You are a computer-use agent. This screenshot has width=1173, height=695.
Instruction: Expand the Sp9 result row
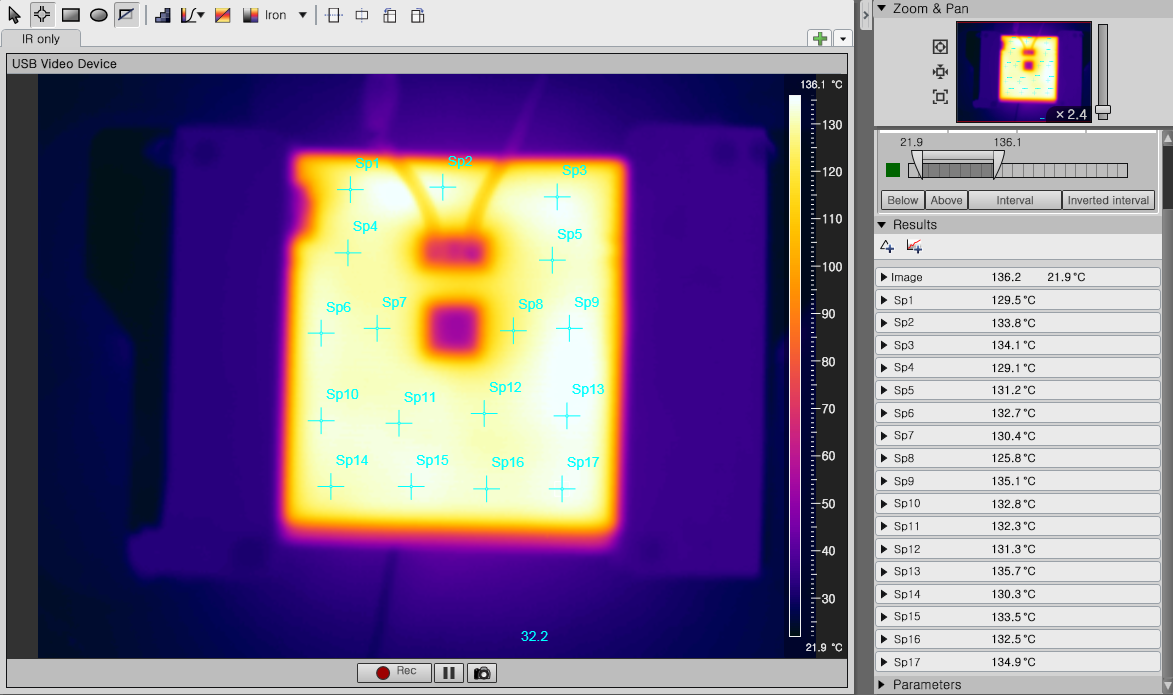click(x=884, y=481)
